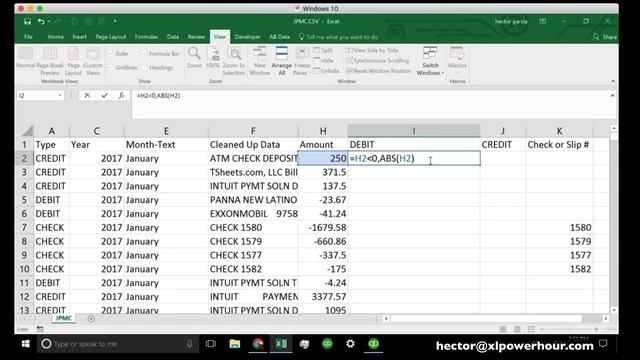Toggle the Ruler checkbox
640x360 pixels.
point(111,53)
